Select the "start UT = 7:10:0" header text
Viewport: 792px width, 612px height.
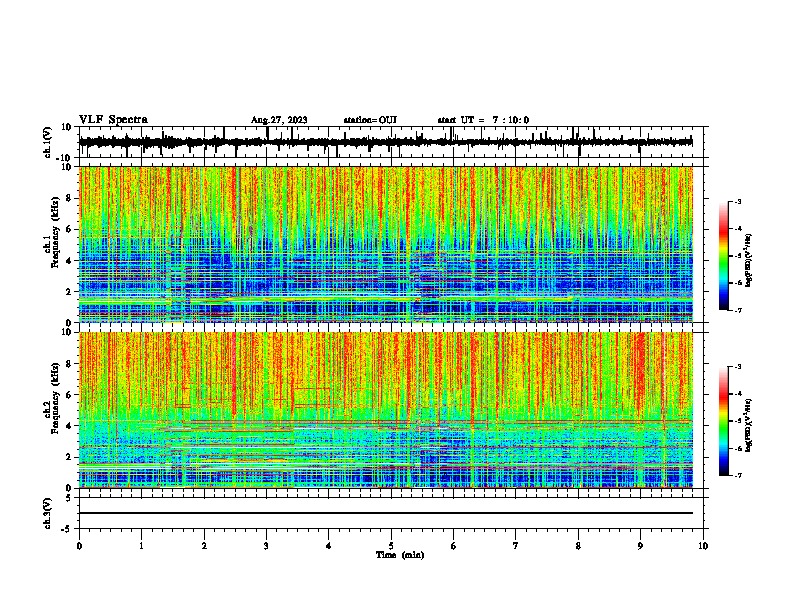coord(483,120)
